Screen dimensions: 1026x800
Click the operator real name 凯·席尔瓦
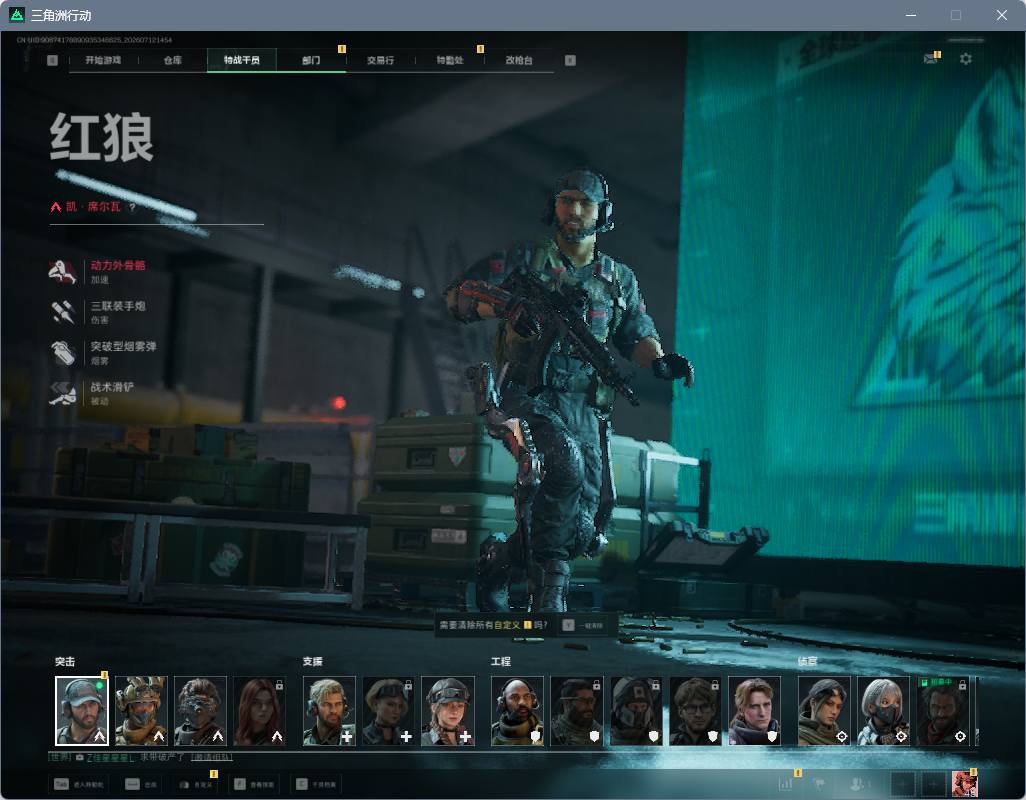tap(93, 207)
